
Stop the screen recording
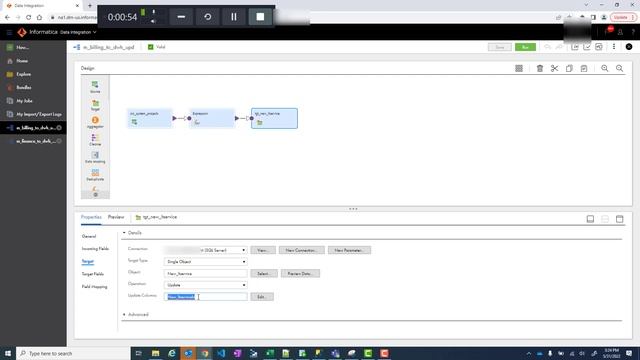260,17
